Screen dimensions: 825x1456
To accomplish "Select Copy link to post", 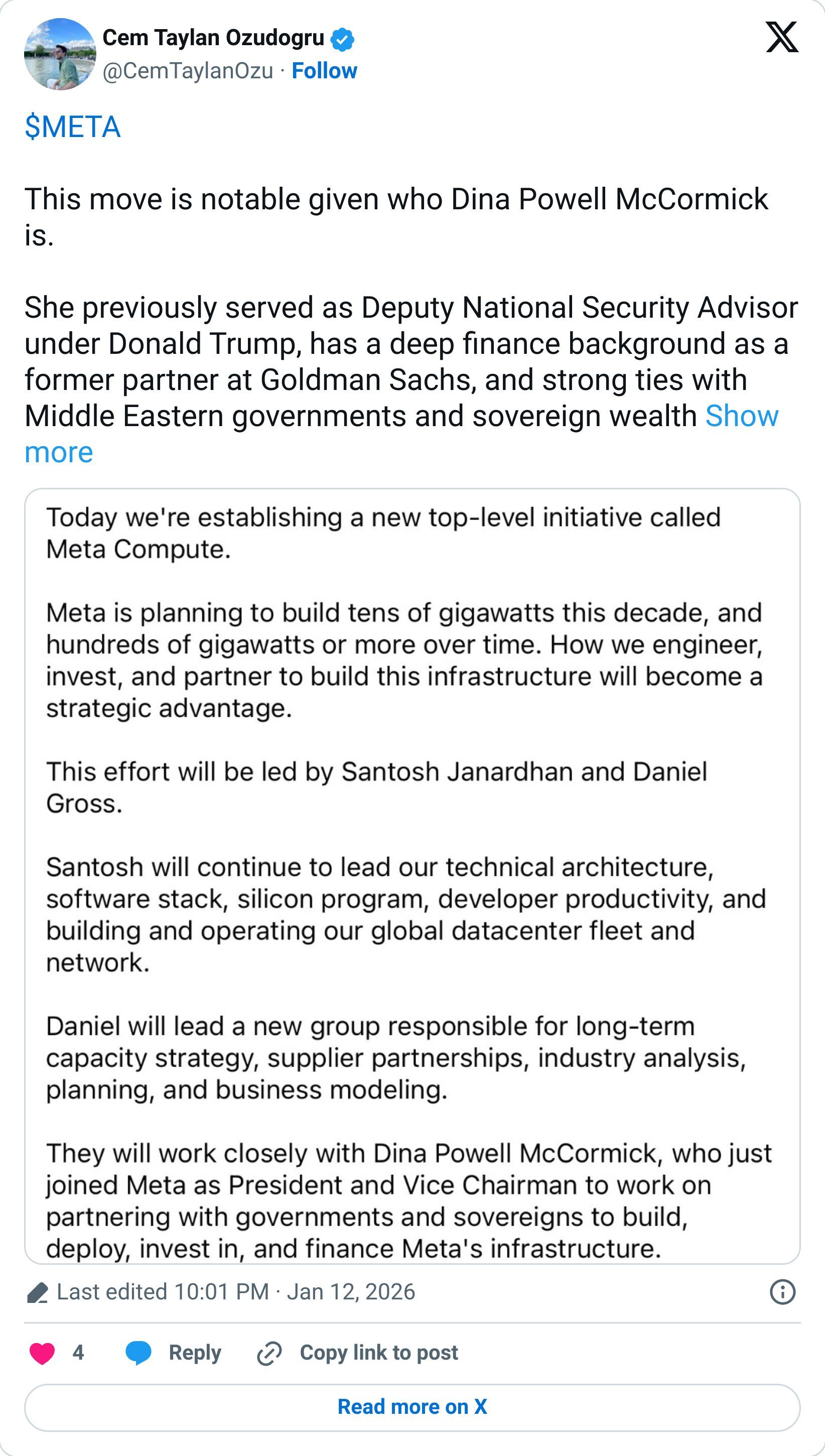I will pos(378,1353).
